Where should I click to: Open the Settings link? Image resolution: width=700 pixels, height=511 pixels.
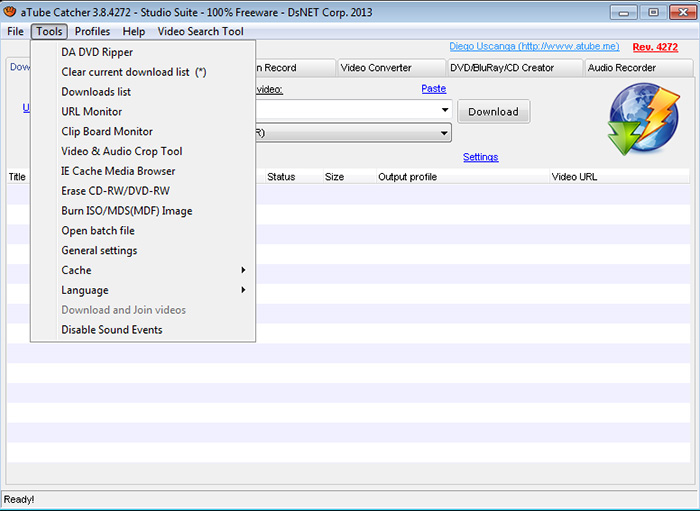pyautogui.click(x=480, y=157)
